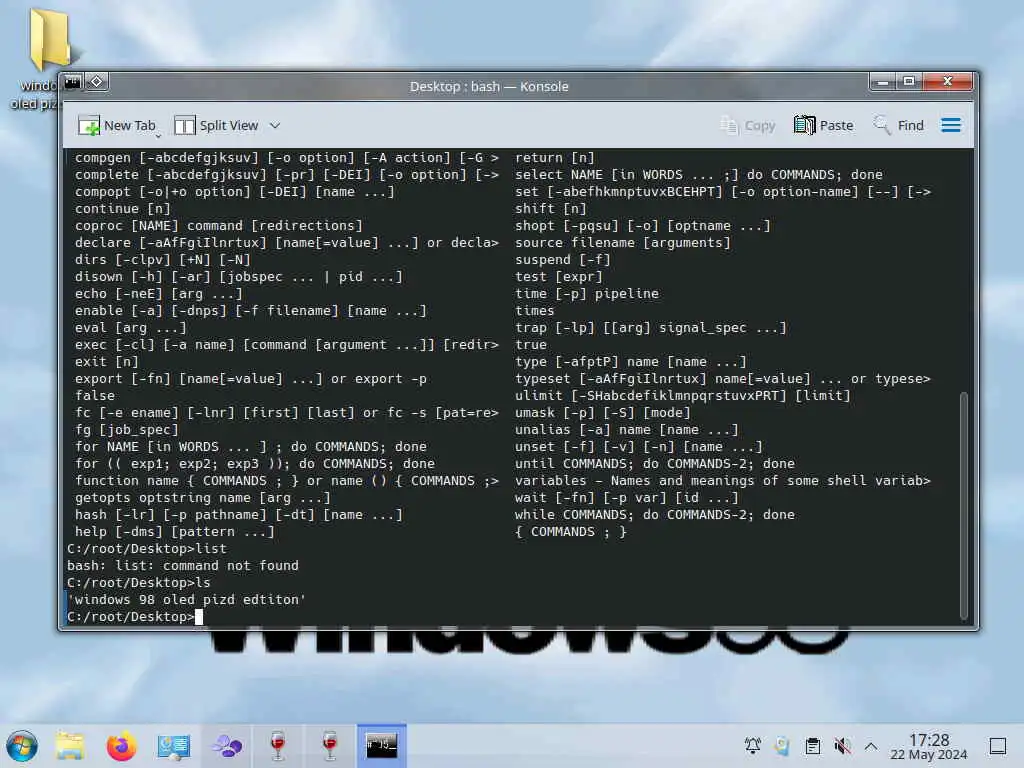Viewport: 1024px width, 768px height.
Task: Click the Split View button
Action: (216, 125)
